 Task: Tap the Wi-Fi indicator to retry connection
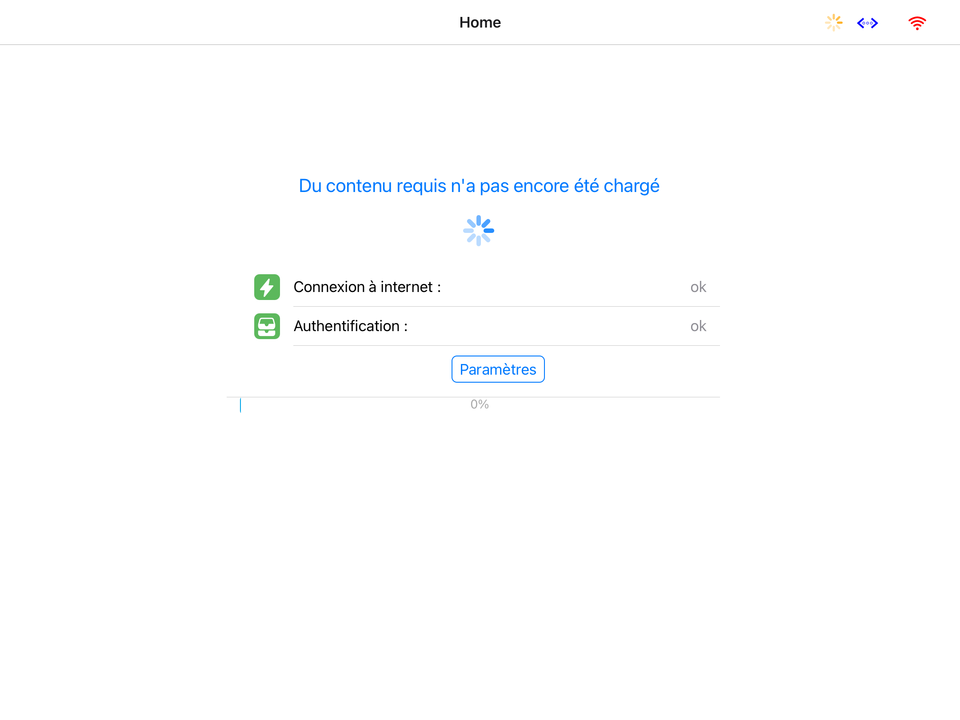[917, 22]
